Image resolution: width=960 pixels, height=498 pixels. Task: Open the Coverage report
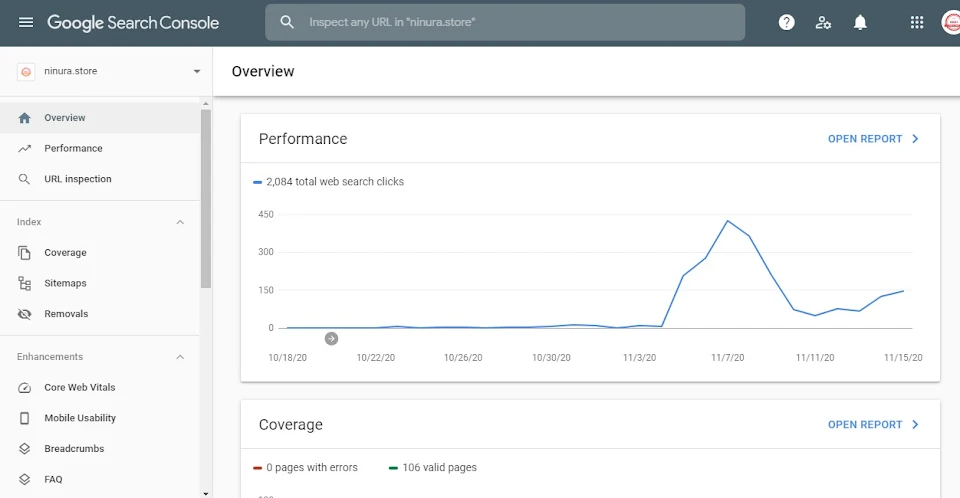point(873,425)
